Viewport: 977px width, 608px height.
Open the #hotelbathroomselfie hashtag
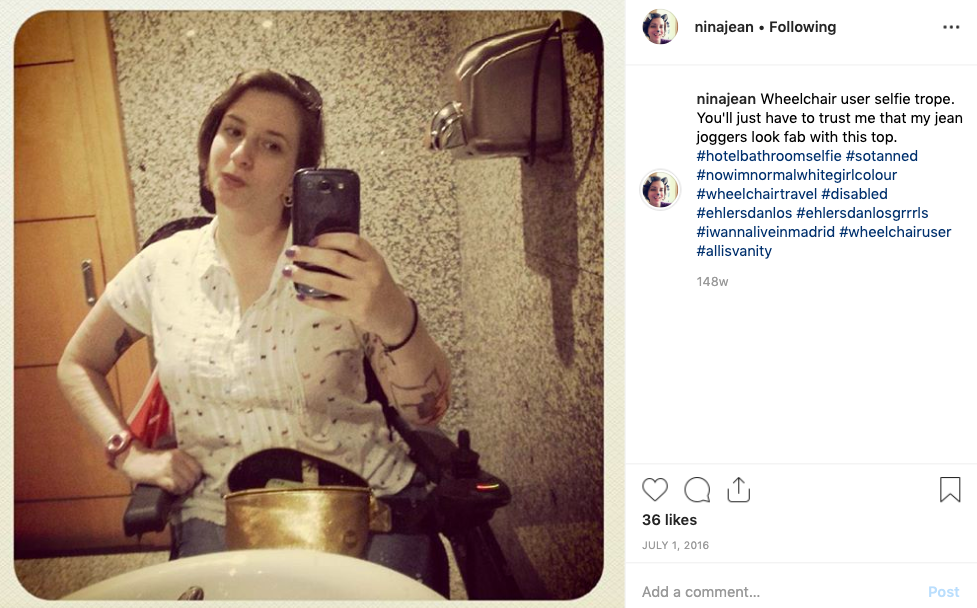[769, 156]
